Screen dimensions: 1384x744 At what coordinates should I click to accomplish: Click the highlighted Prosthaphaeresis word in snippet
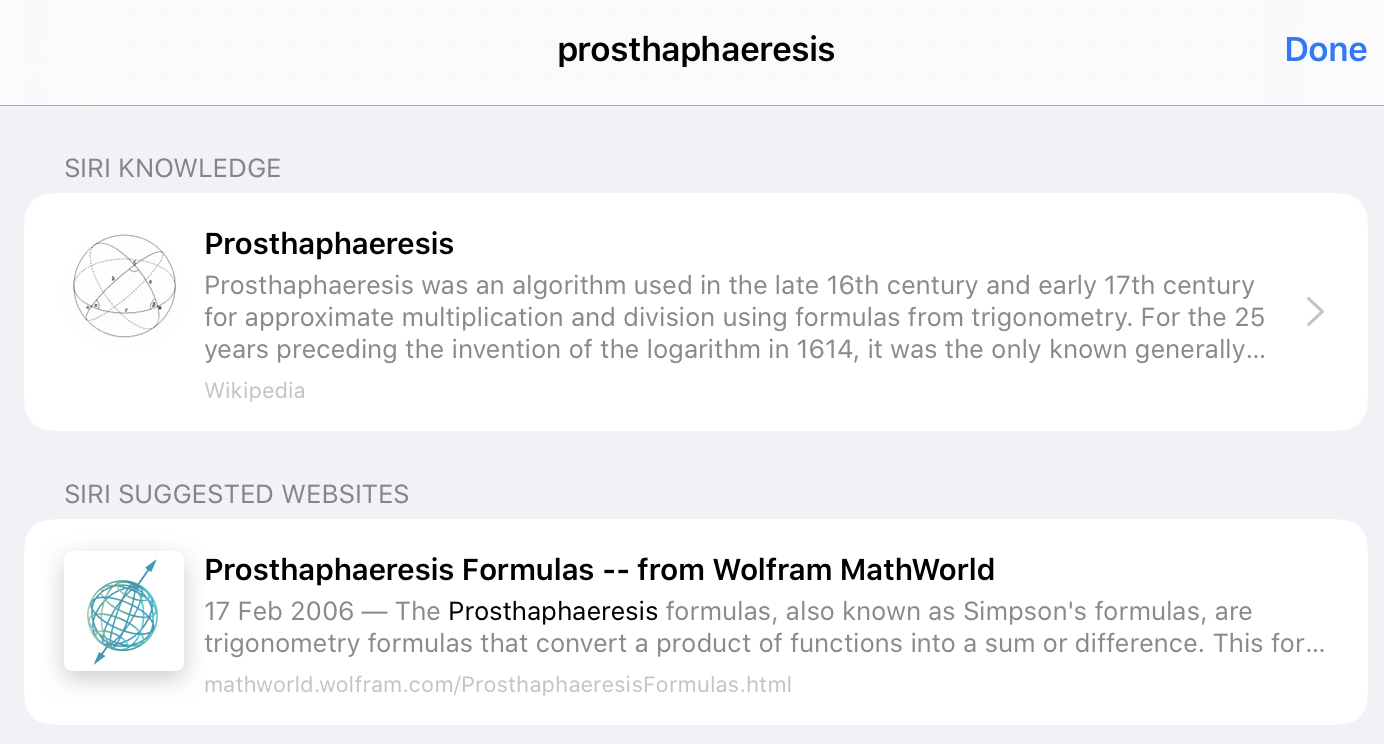[x=553, y=611]
